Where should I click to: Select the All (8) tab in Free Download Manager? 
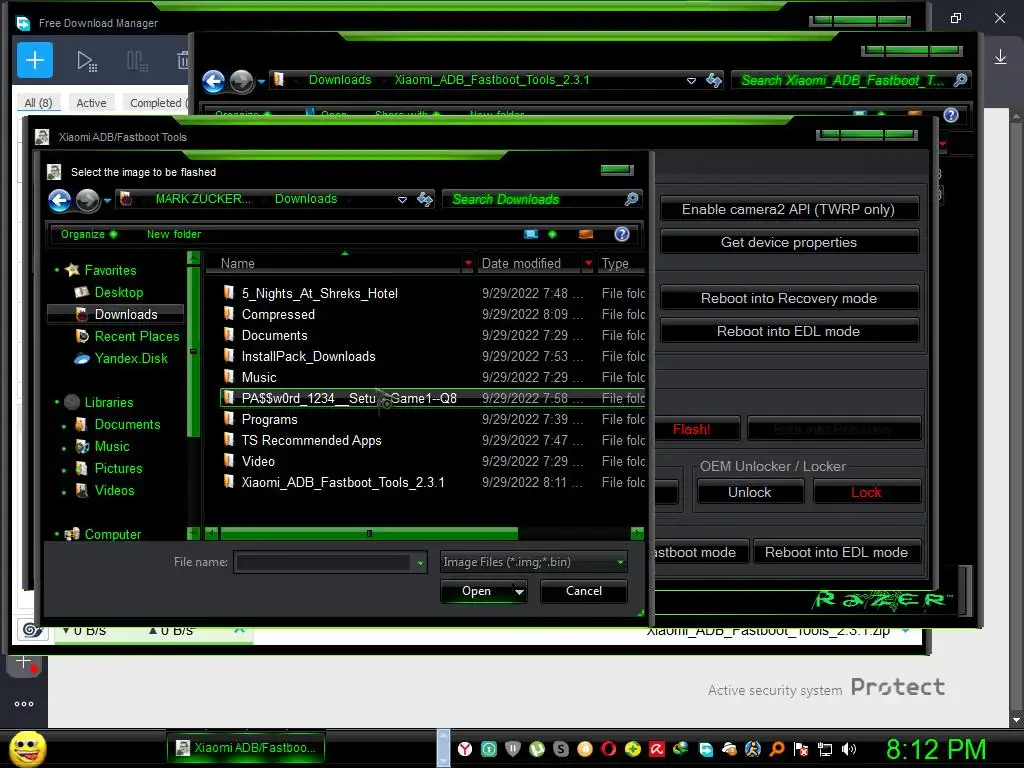coord(38,103)
